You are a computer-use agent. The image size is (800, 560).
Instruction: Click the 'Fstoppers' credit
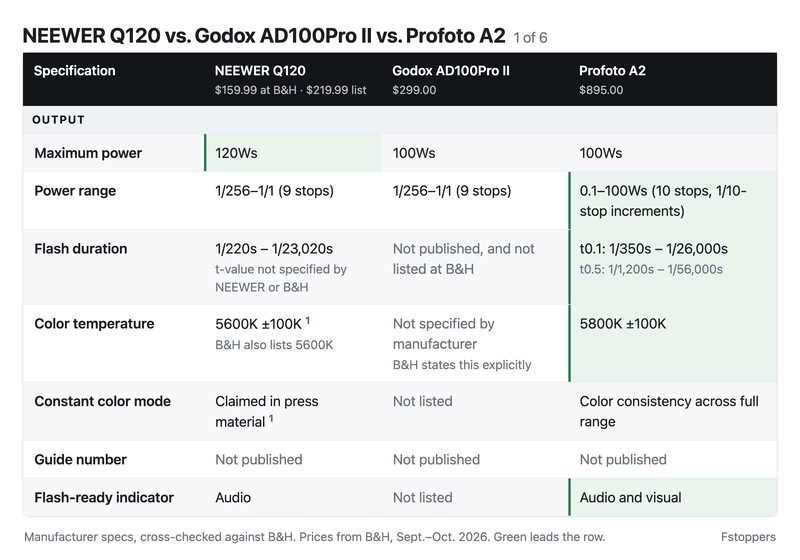(x=748, y=537)
